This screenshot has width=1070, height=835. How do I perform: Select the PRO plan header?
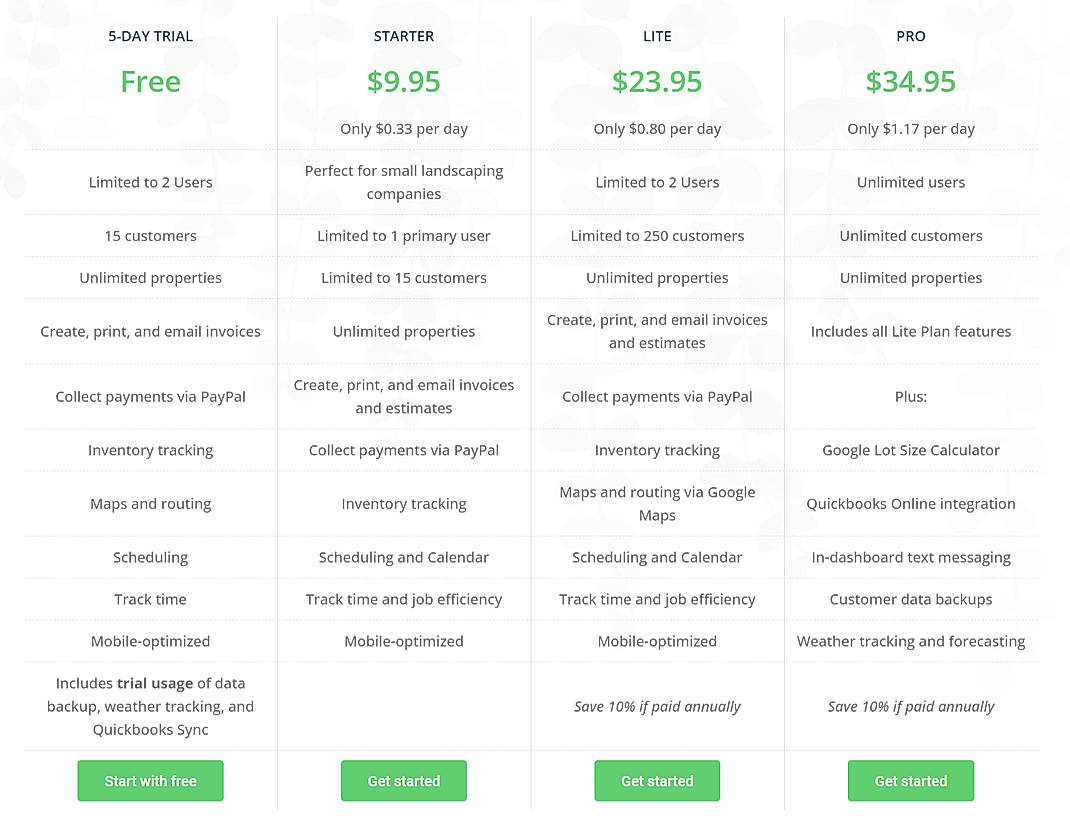[910, 36]
